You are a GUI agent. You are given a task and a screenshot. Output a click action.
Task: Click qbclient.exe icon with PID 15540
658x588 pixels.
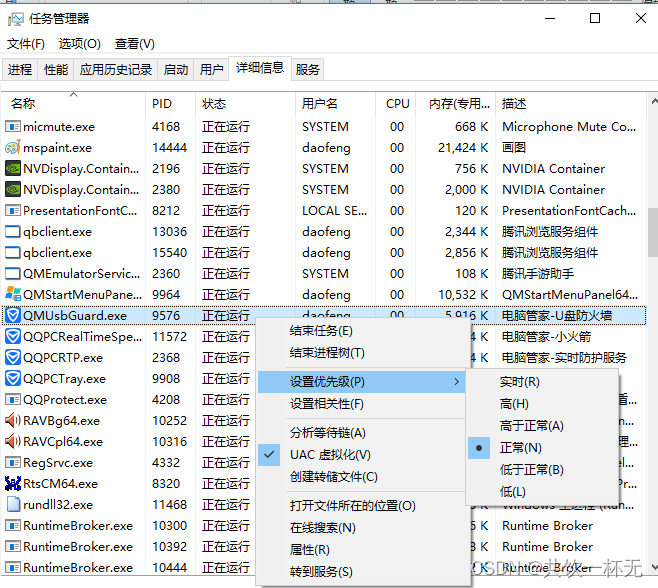click(13, 252)
